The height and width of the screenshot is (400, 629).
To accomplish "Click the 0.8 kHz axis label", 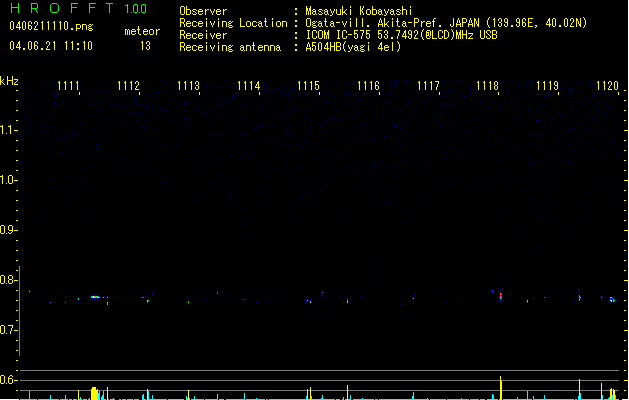I will [x=8, y=280].
